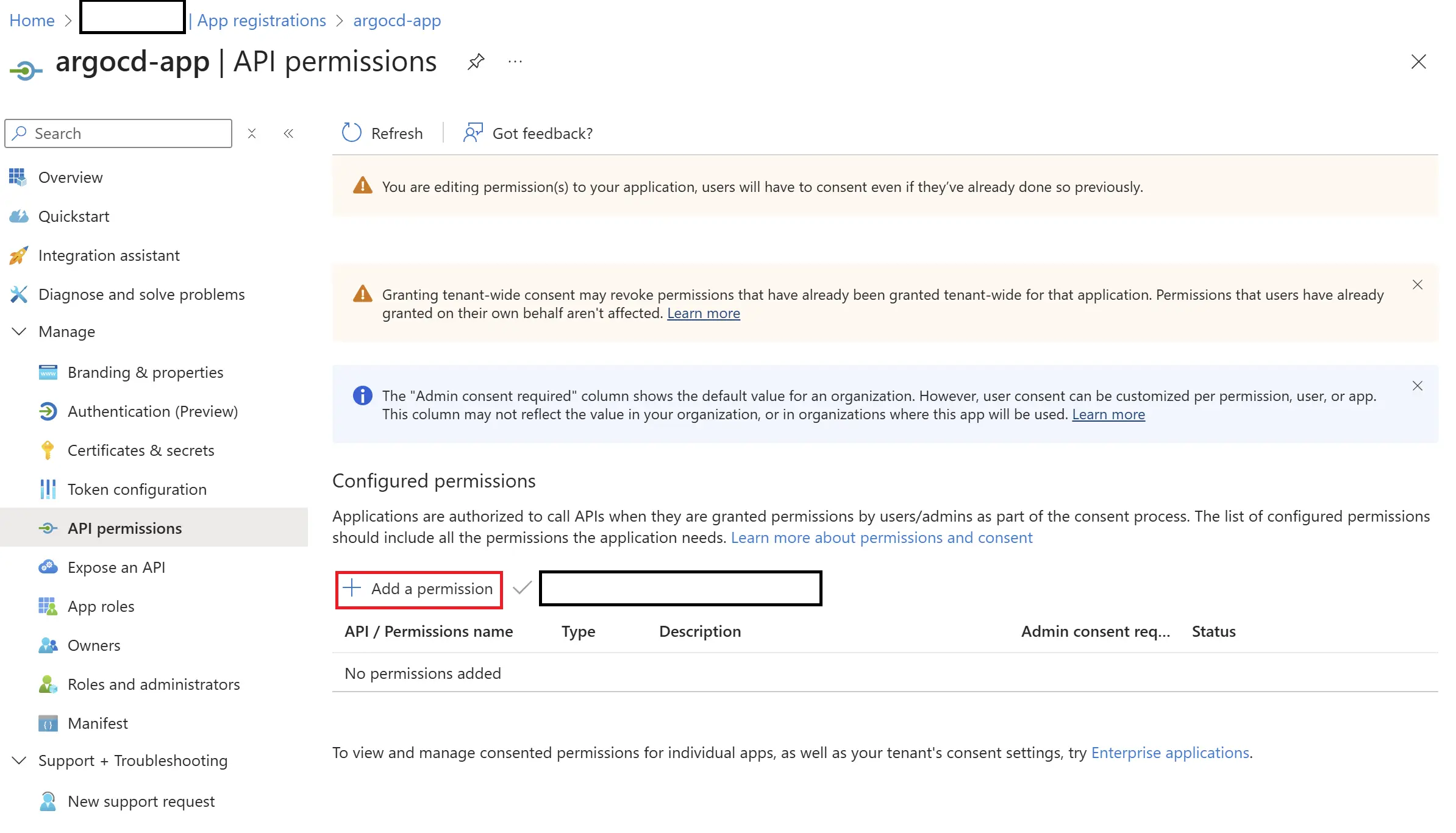Viewport: 1456px width, 833px height.
Task: Click 'Configured permissions' heading
Action: point(434,481)
